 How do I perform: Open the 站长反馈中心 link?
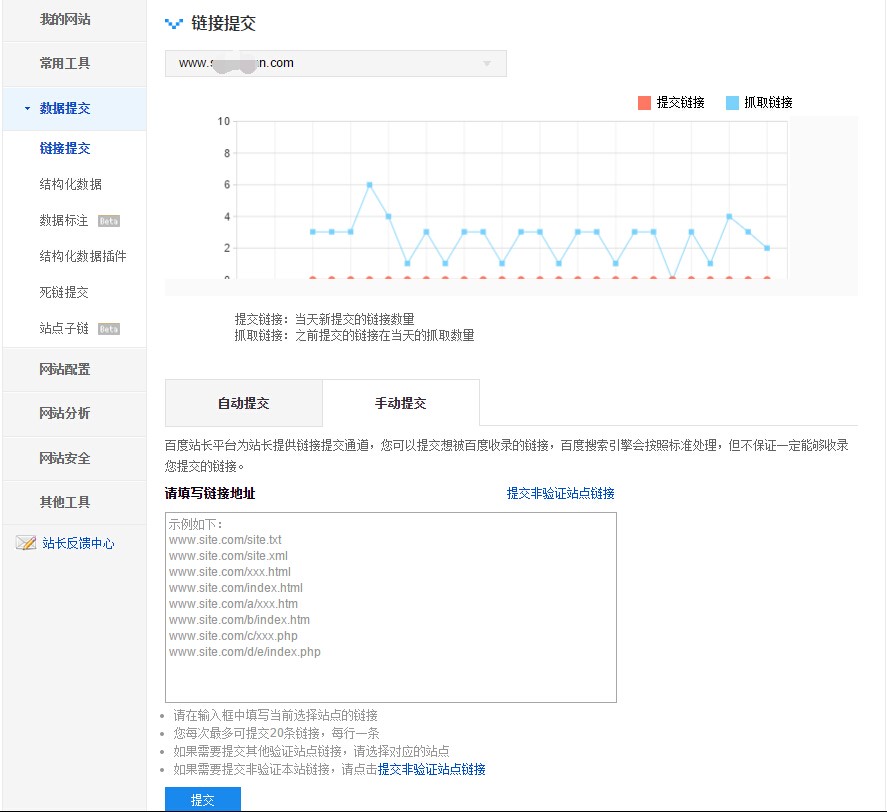(78, 543)
